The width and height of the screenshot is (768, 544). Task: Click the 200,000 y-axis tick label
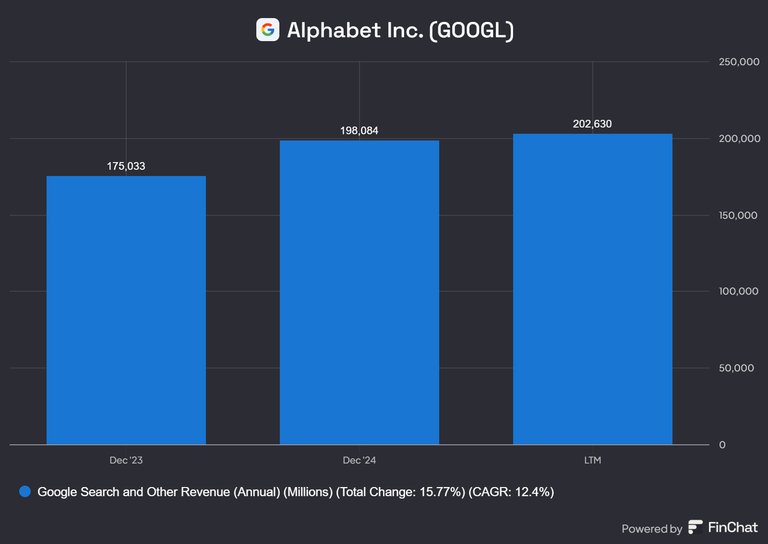click(x=739, y=139)
